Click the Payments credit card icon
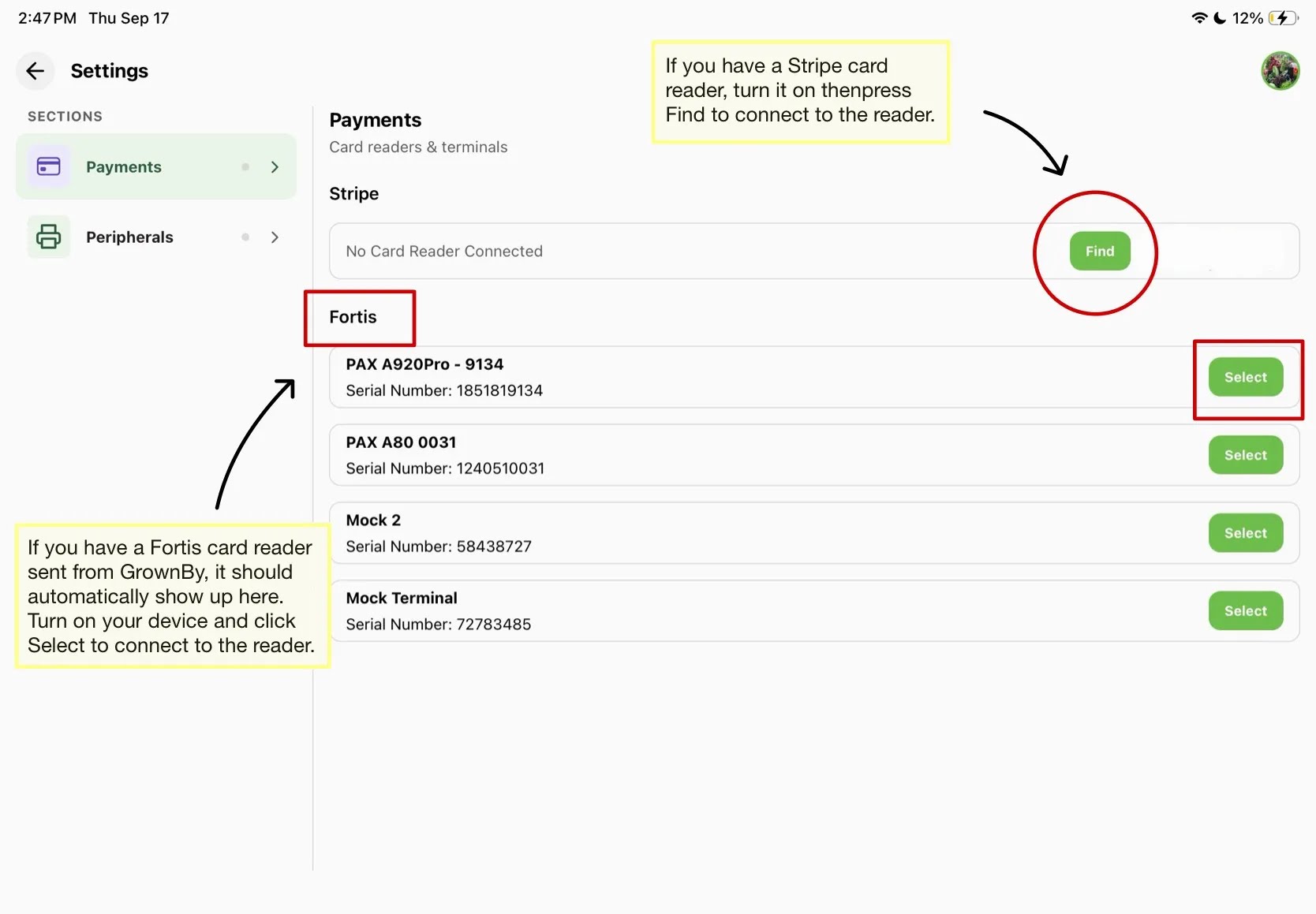Image resolution: width=1316 pixels, height=914 pixels. [x=49, y=166]
